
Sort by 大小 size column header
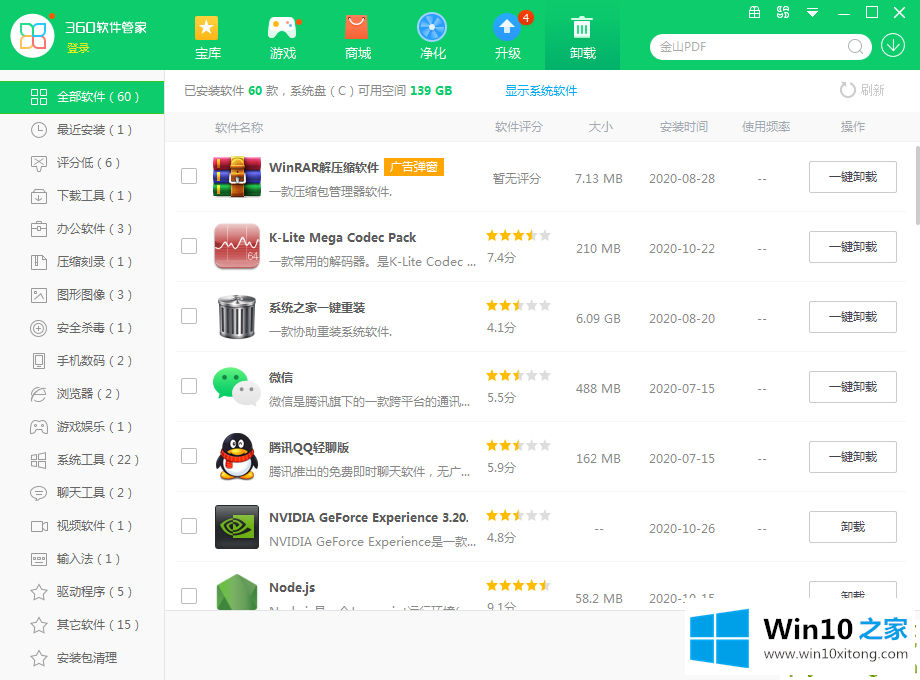601,127
